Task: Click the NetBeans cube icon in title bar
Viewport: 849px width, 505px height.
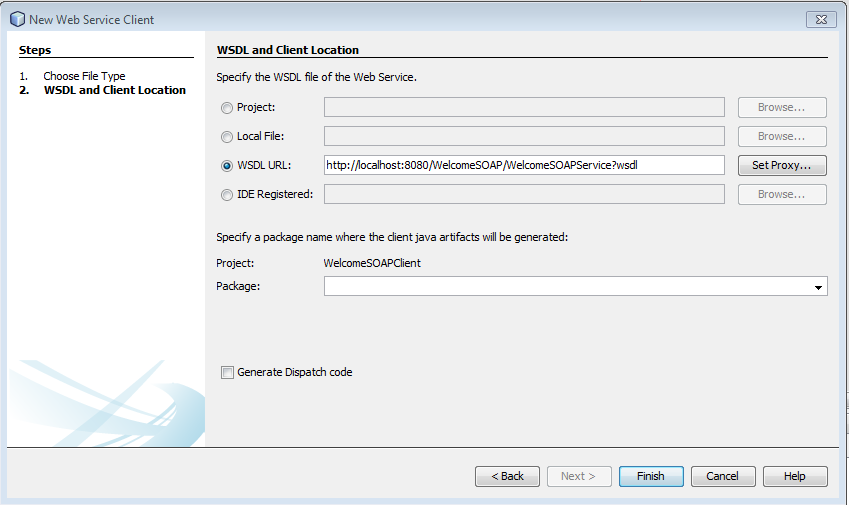Action: pos(17,19)
